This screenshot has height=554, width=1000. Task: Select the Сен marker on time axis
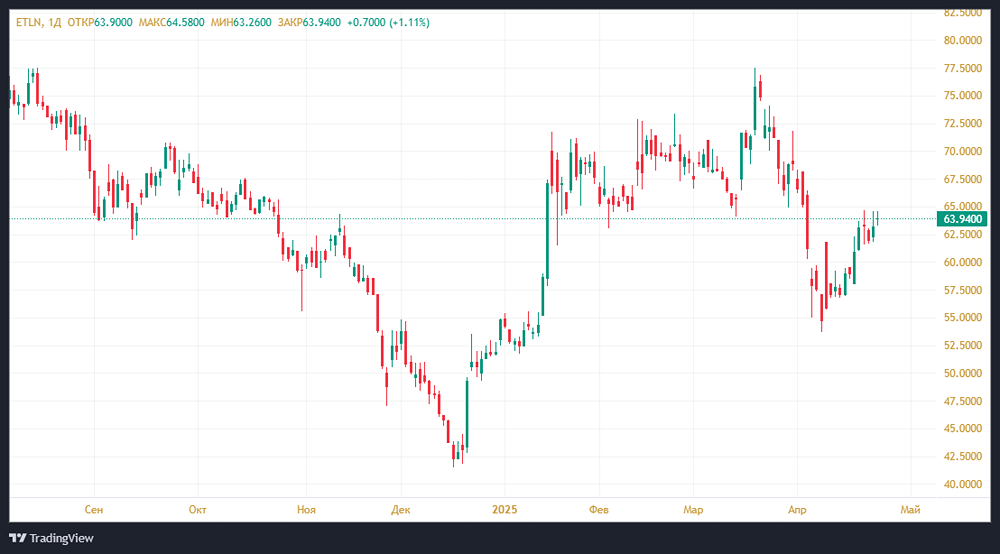tap(94, 510)
